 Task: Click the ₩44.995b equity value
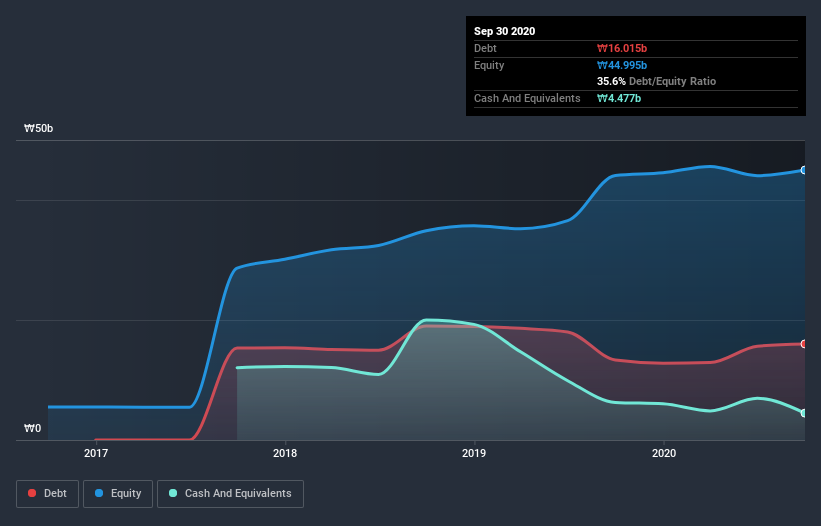[622, 65]
